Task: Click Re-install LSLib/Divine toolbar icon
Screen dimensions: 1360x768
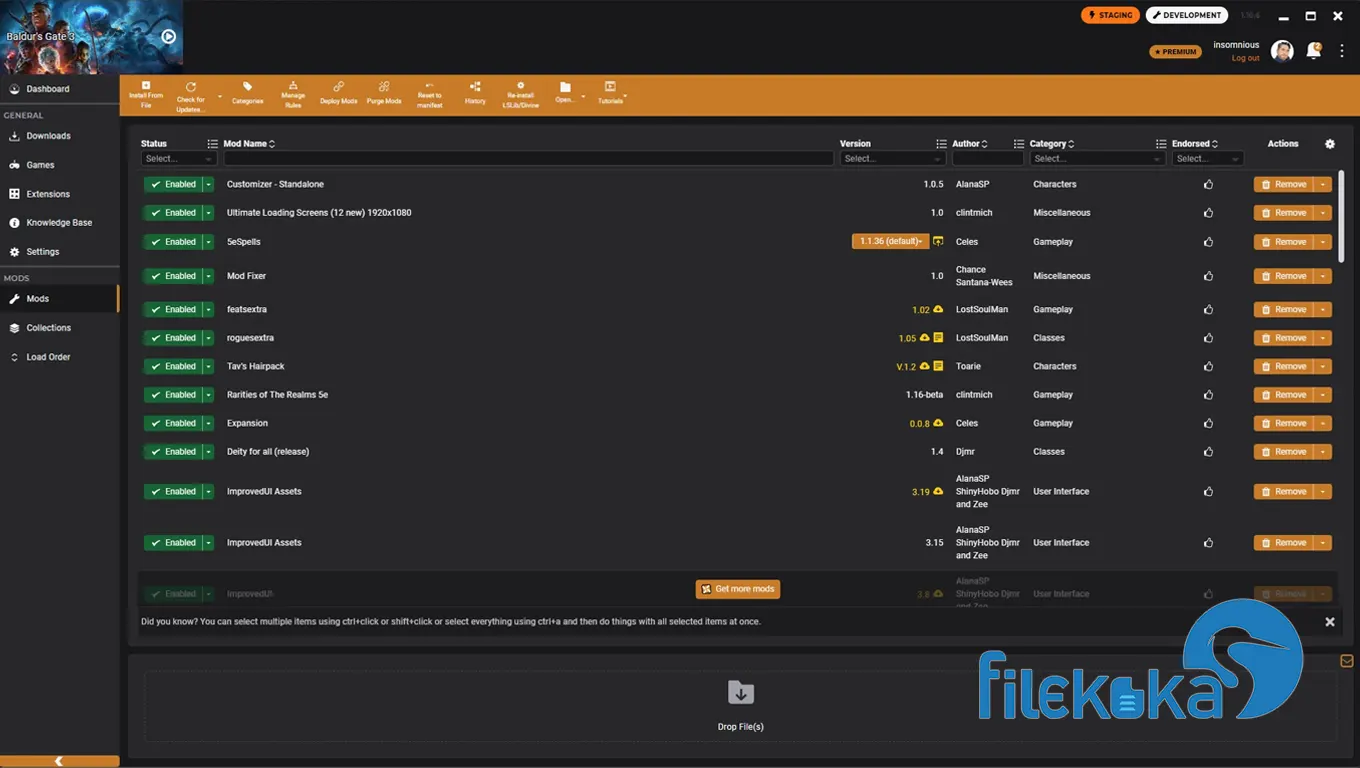Action: click(x=520, y=95)
